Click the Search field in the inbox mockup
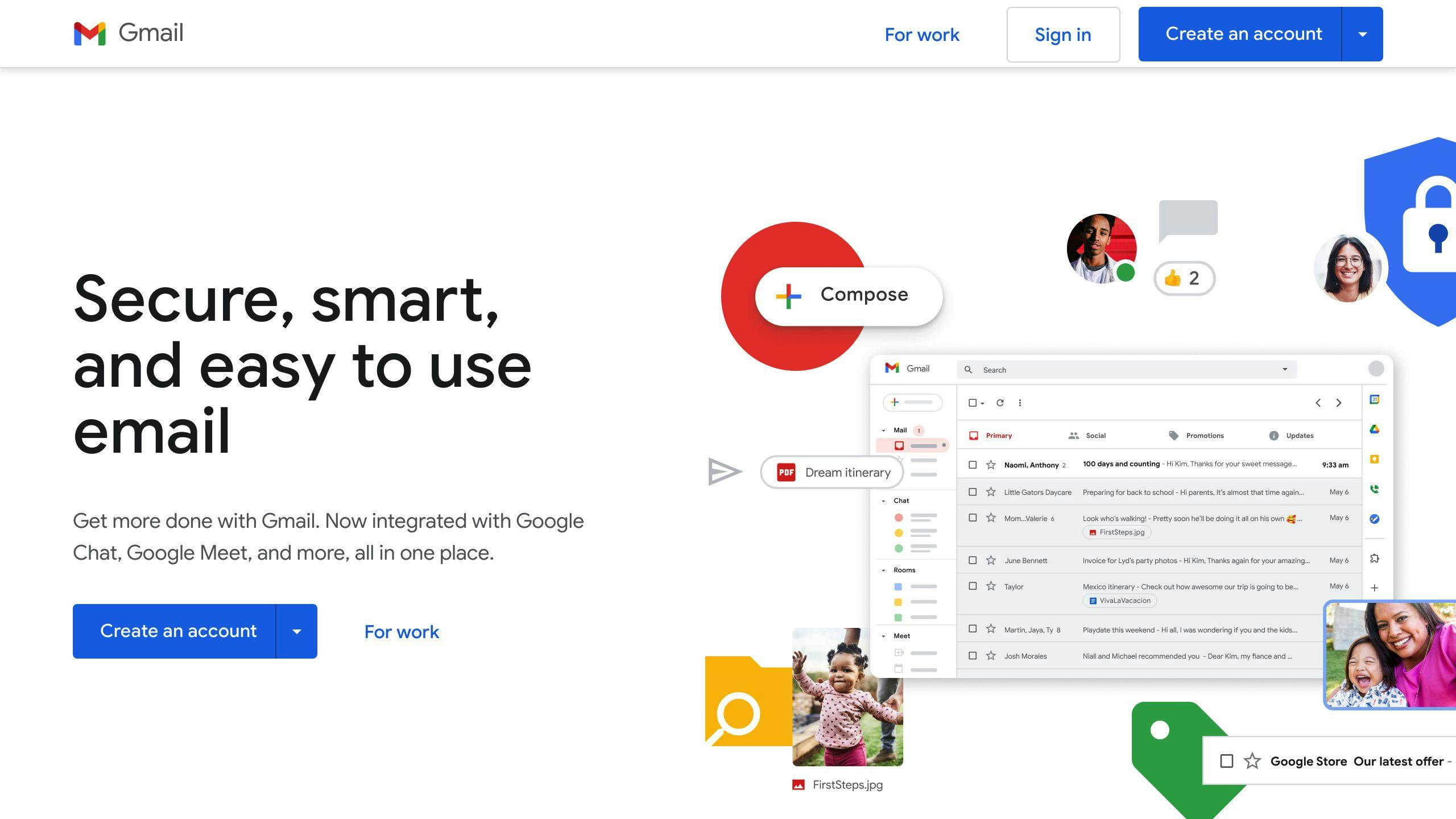 click(x=1127, y=370)
